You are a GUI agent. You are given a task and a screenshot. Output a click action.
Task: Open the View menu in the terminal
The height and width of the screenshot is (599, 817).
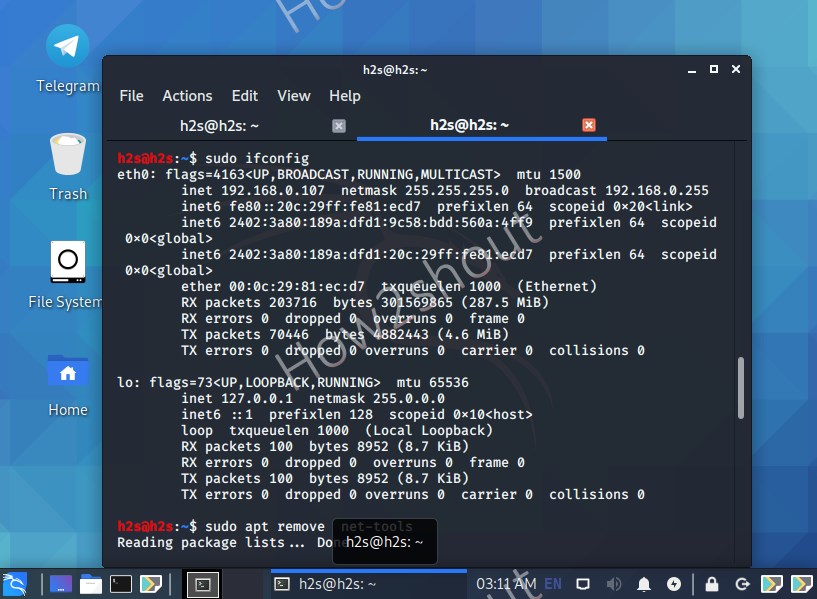[x=293, y=96]
